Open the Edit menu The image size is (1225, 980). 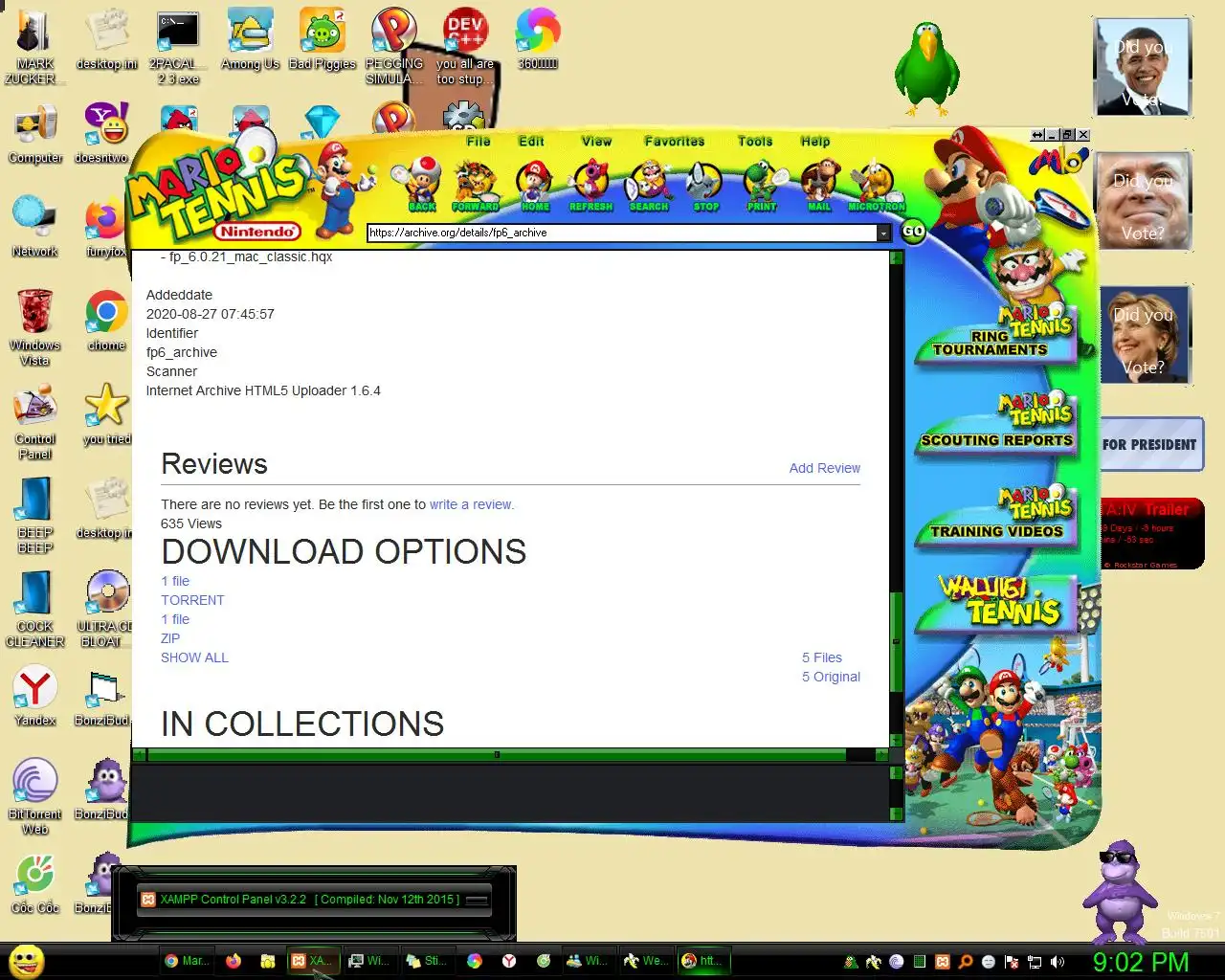[531, 141]
